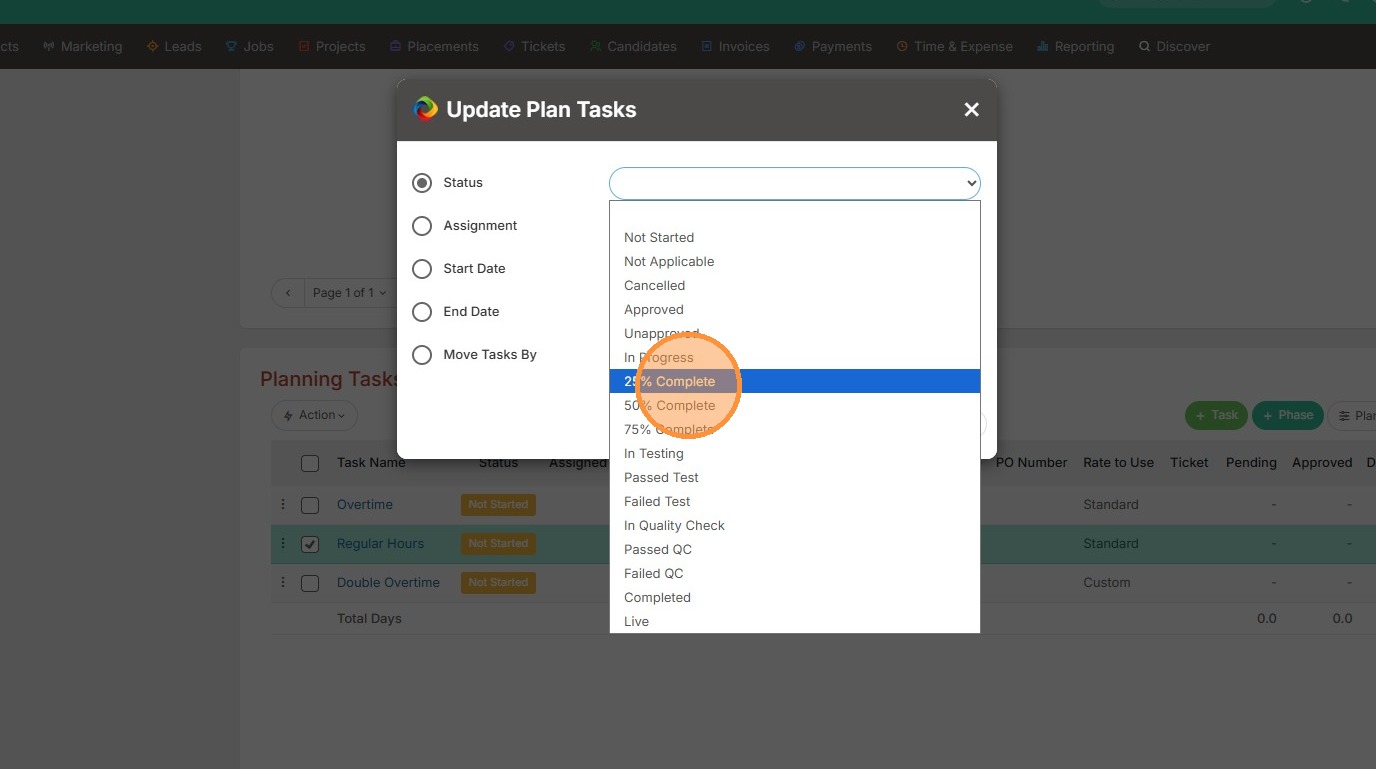Add a new Phase

pos(1288,416)
